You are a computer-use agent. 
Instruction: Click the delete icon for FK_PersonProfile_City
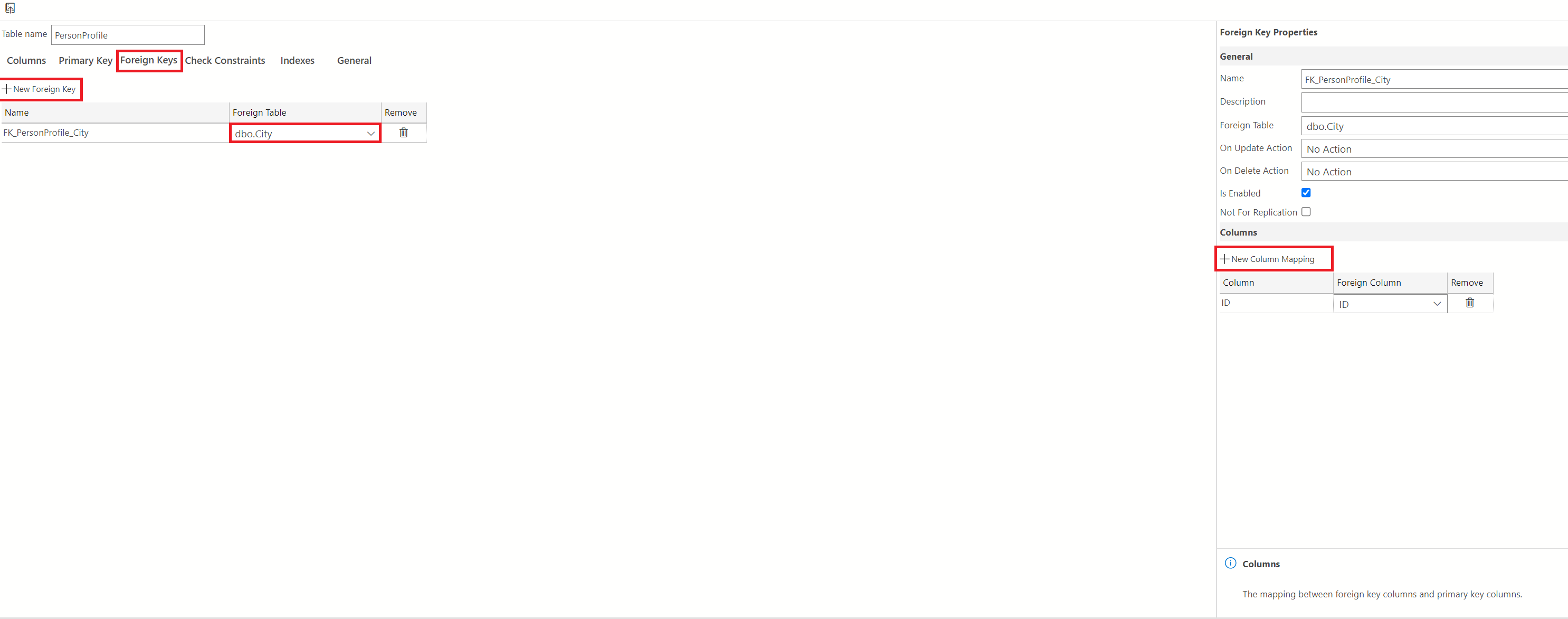[405, 132]
